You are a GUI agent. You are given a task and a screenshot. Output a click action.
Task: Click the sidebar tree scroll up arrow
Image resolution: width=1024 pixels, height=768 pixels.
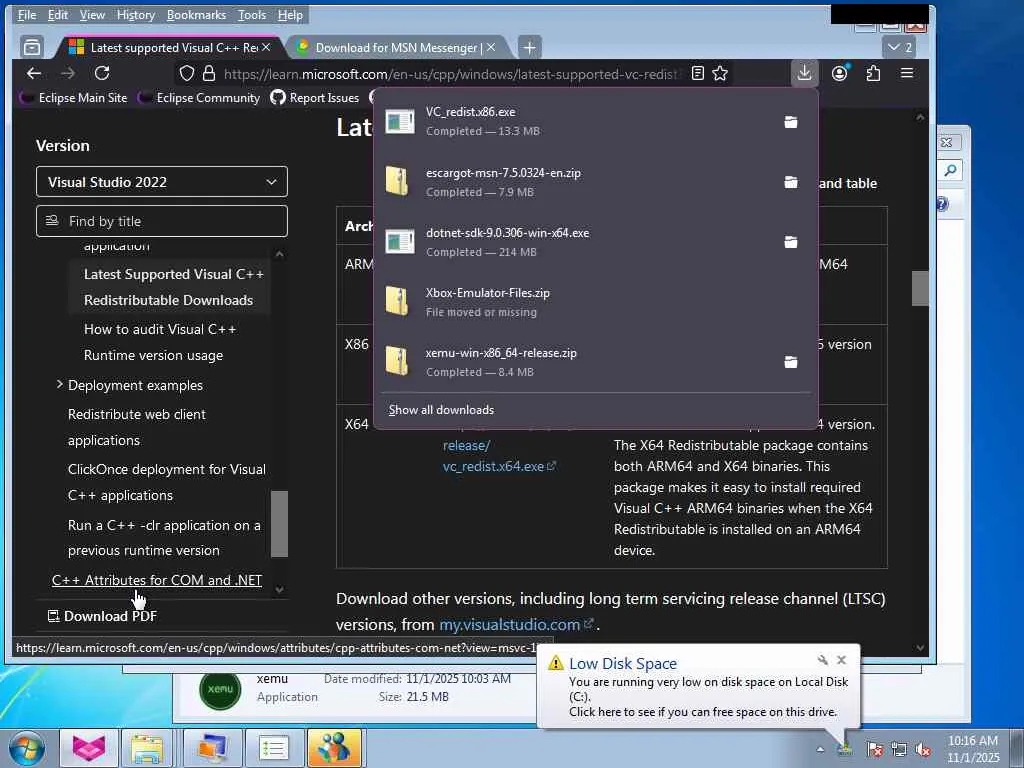point(280,254)
